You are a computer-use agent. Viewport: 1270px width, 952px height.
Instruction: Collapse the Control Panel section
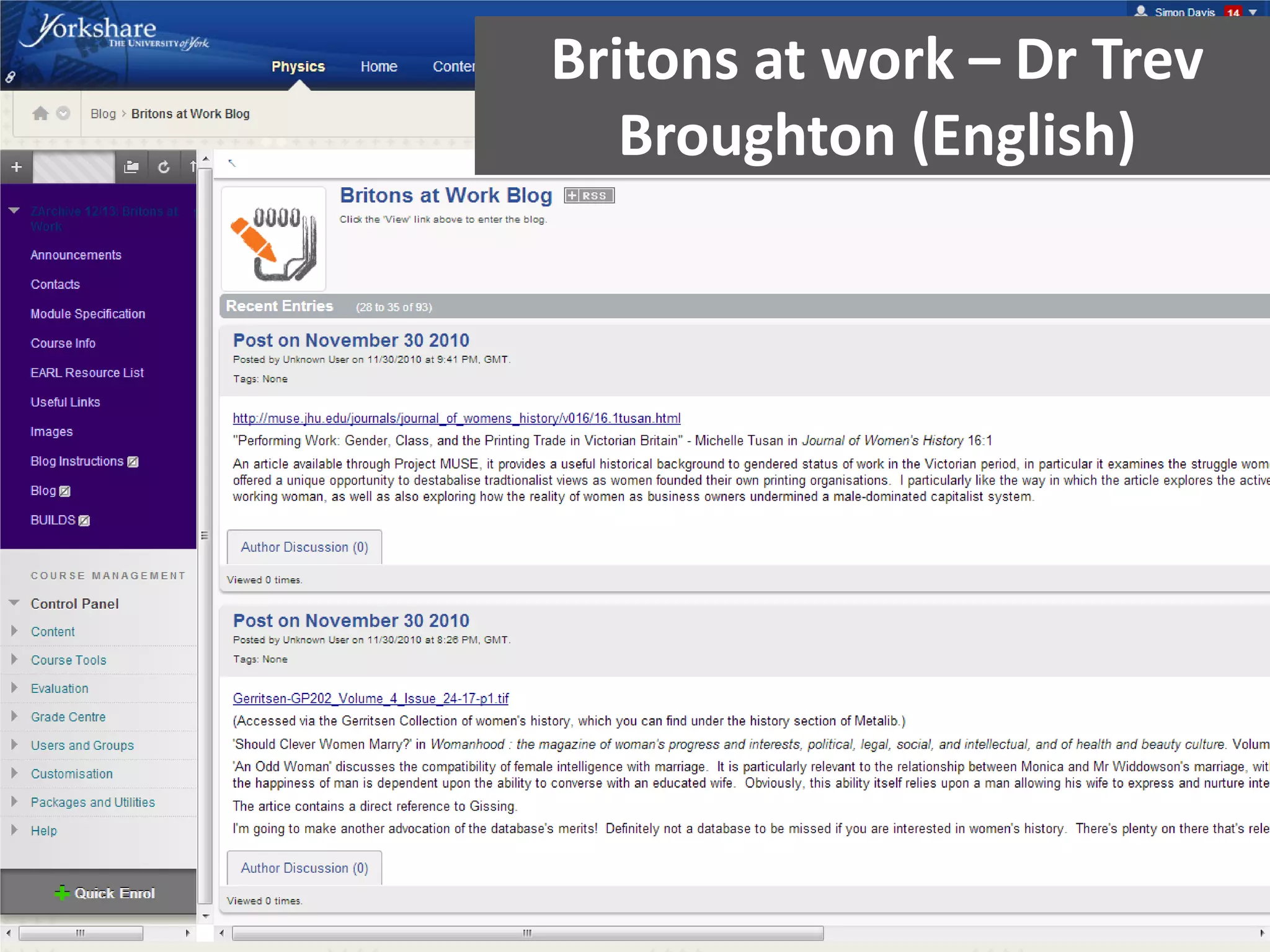coord(14,602)
